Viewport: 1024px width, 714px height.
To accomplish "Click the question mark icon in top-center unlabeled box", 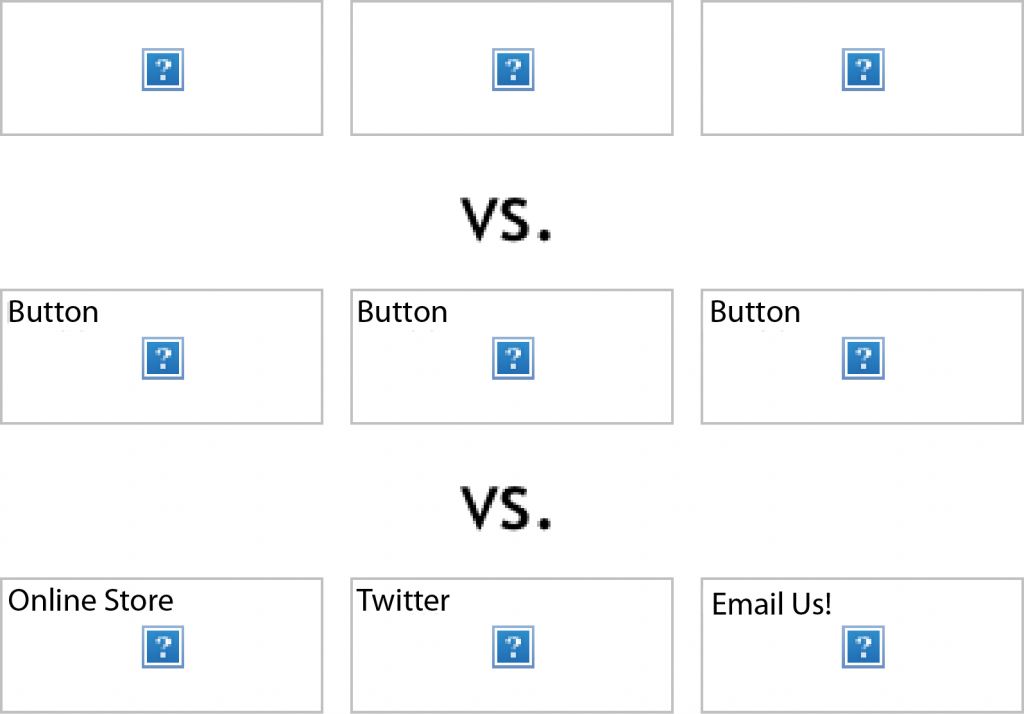I will tap(513, 69).
